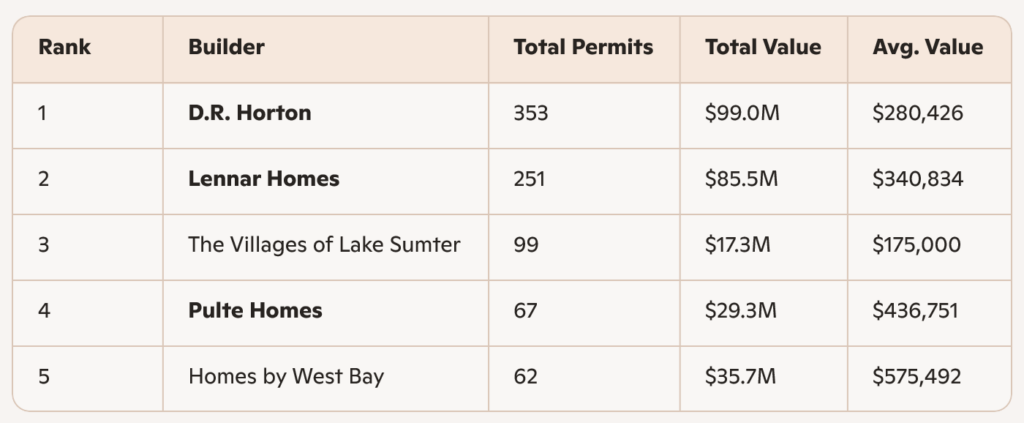Click the $575,492 average value cell
This screenshot has width=1024, height=423.
tap(917, 377)
